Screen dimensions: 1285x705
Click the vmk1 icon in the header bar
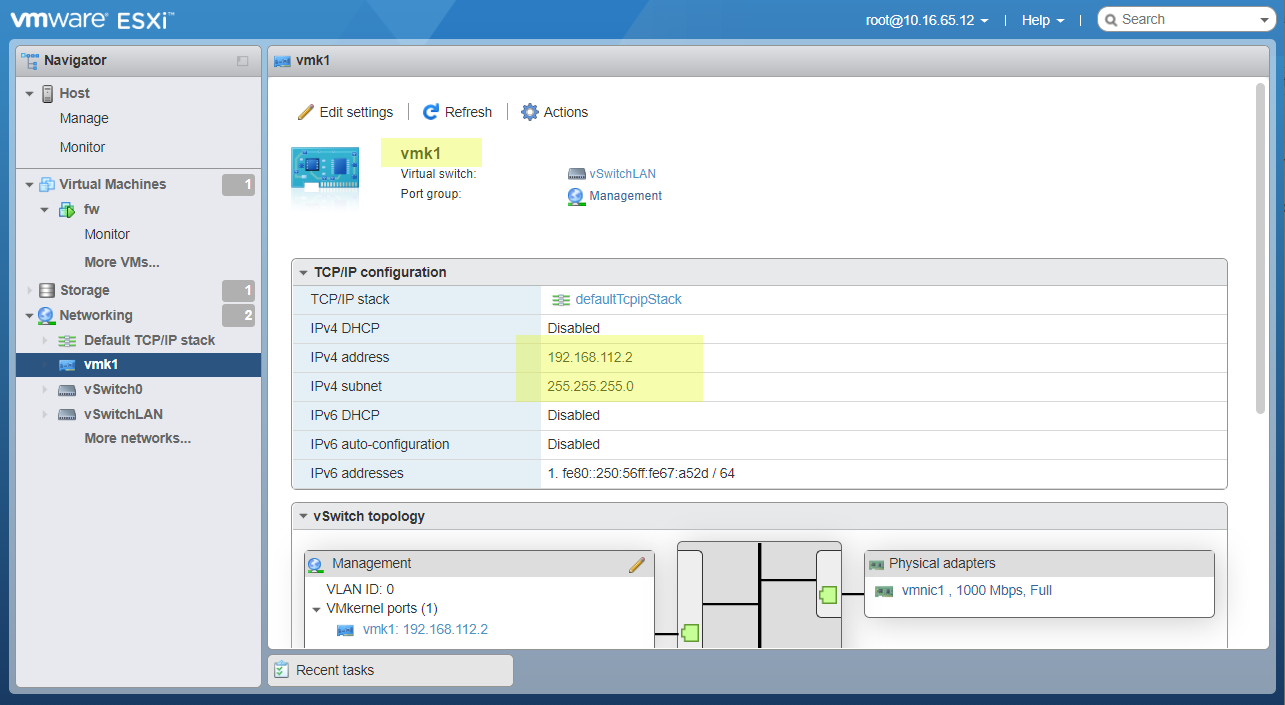282,61
